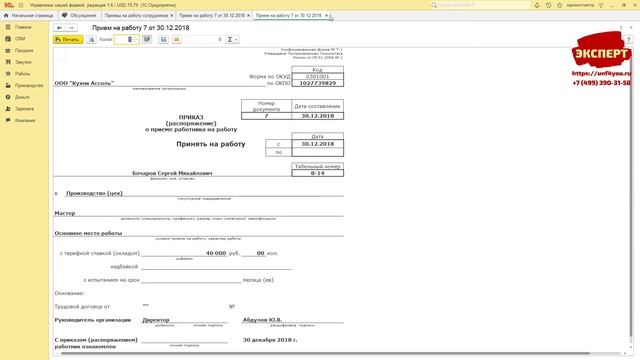Expand the Sigma dropdown

point(232,40)
